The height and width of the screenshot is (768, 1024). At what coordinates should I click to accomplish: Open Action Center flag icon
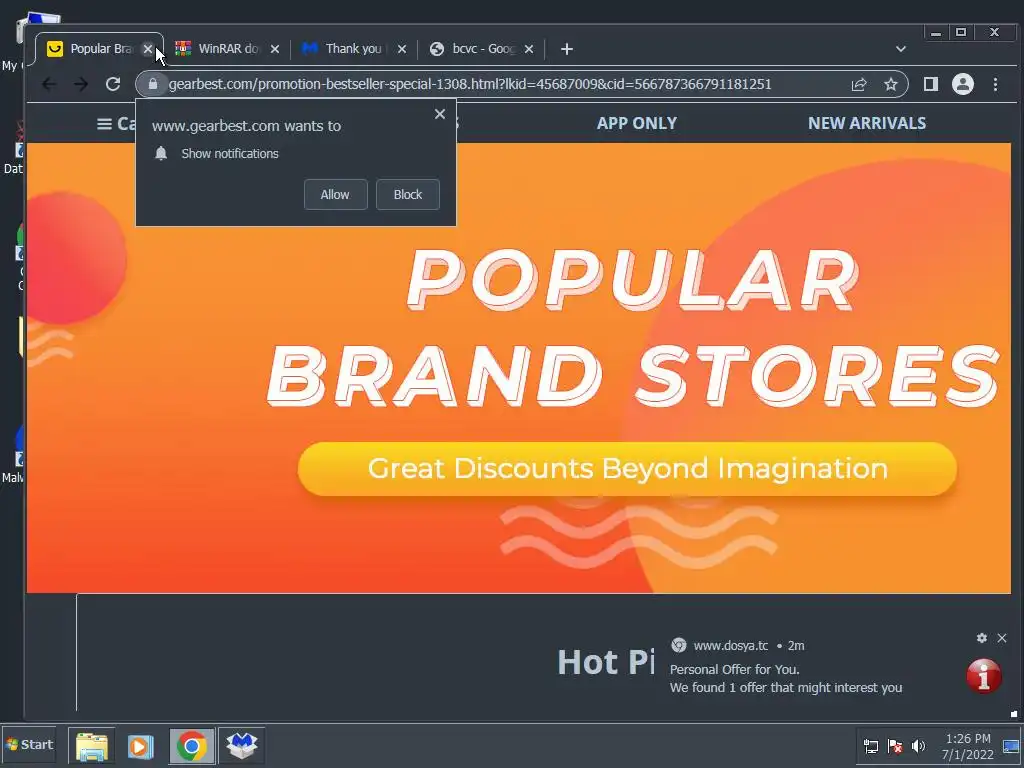click(895, 746)
